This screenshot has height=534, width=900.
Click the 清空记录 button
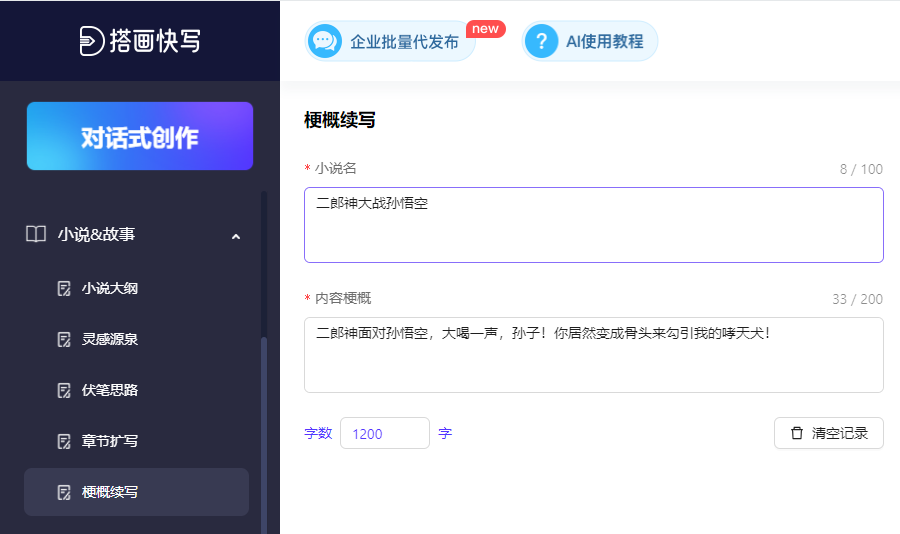coord(828,433)
